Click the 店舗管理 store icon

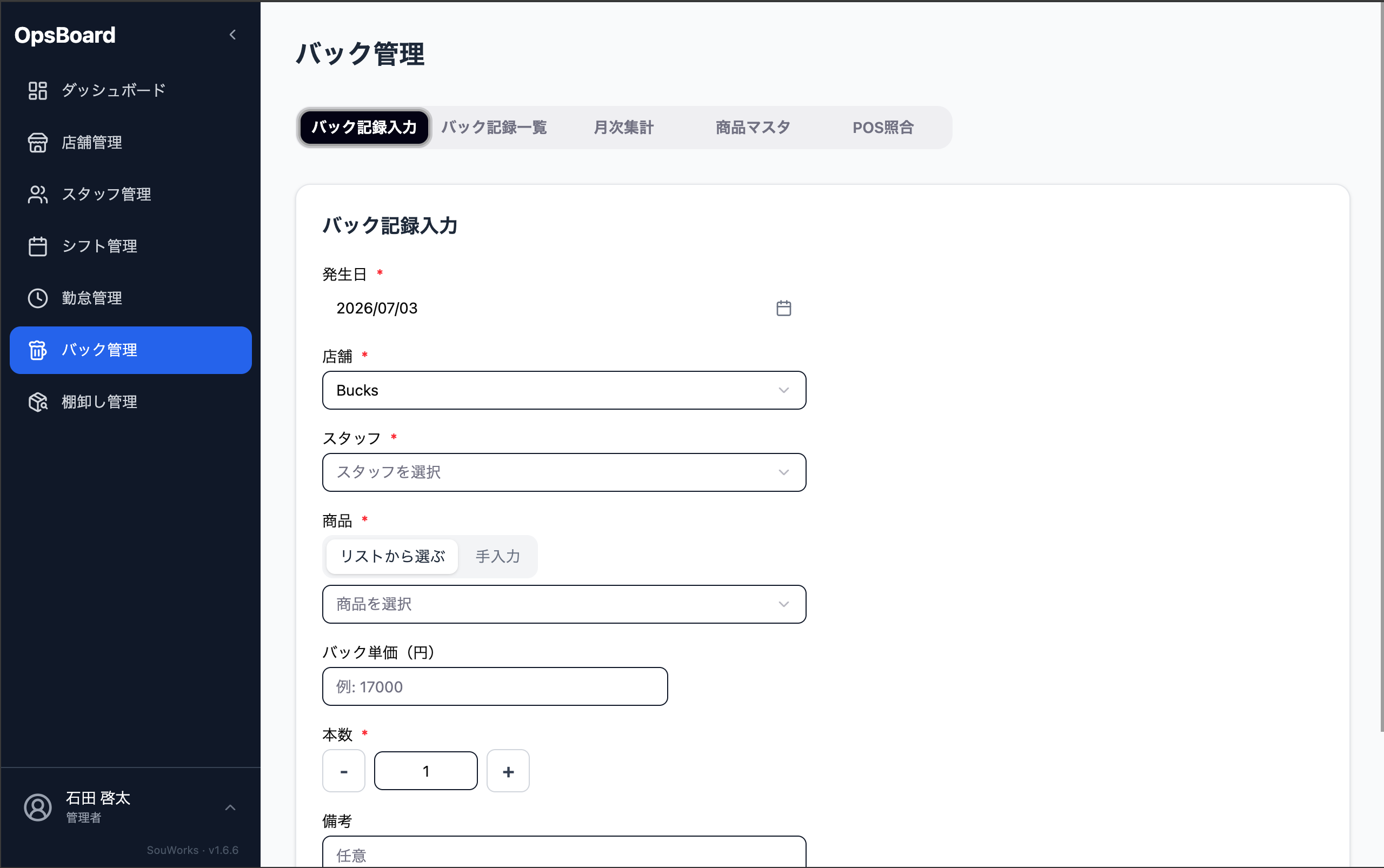(x=38, y=142)
